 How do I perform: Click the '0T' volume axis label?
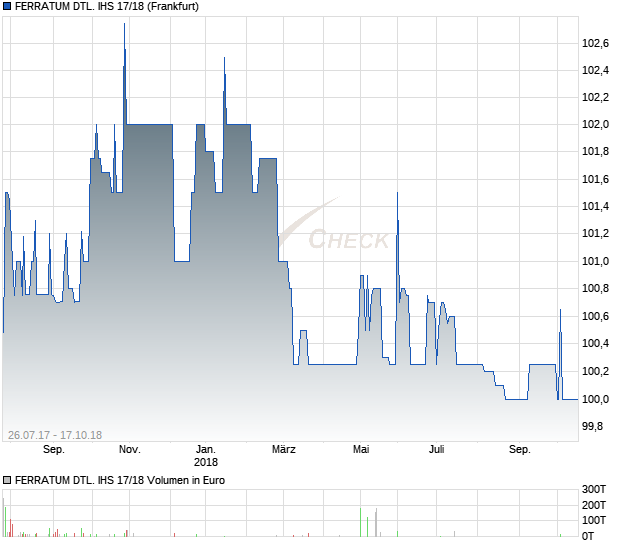[x=588, y=536]
